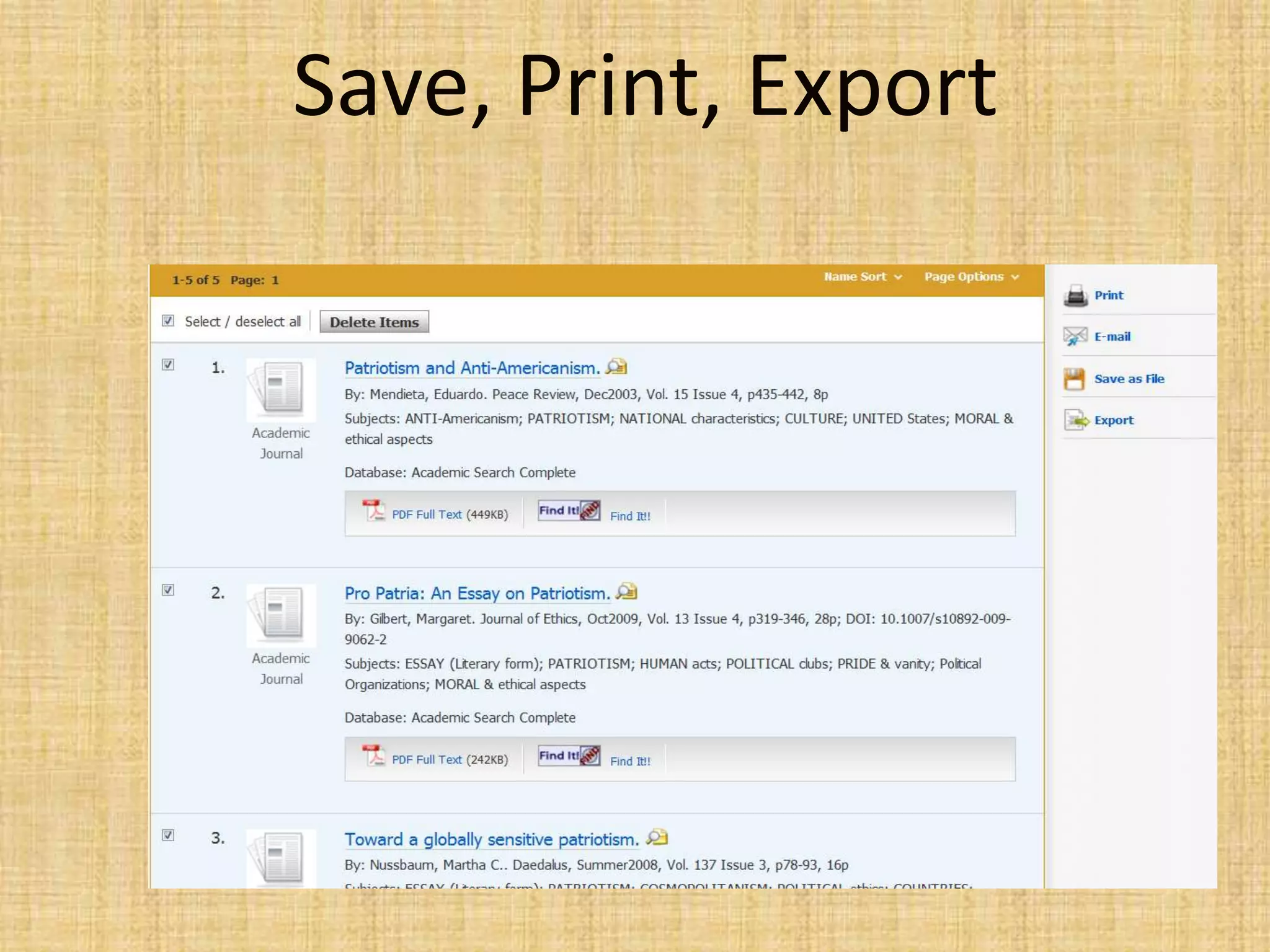
Task: Uncheck the checkbox for result 3
Action: (168, 835)
